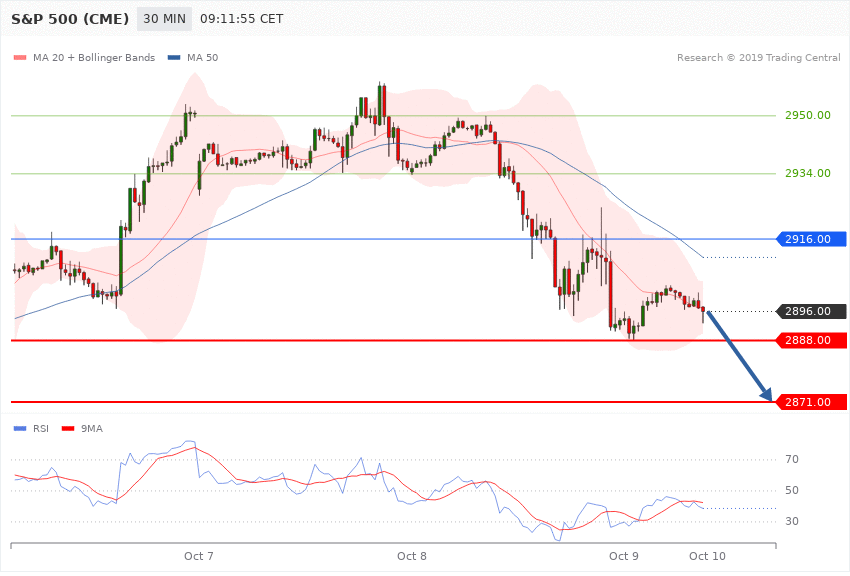Click the Oct 9 date axis label
The width and height of the screenshot is (850, 576).
tap(623, 556)
